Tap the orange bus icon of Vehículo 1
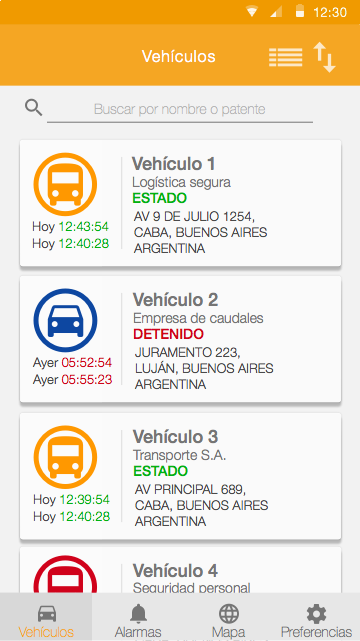The image size is (360, 641). coord(65,184)
